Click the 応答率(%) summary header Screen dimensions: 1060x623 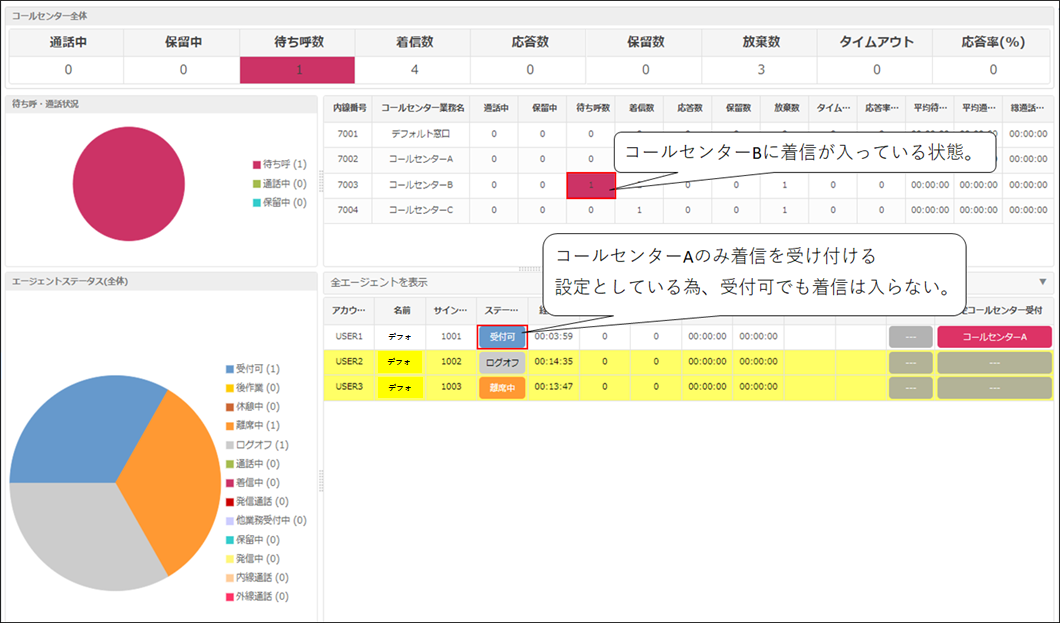click(992, 42)
